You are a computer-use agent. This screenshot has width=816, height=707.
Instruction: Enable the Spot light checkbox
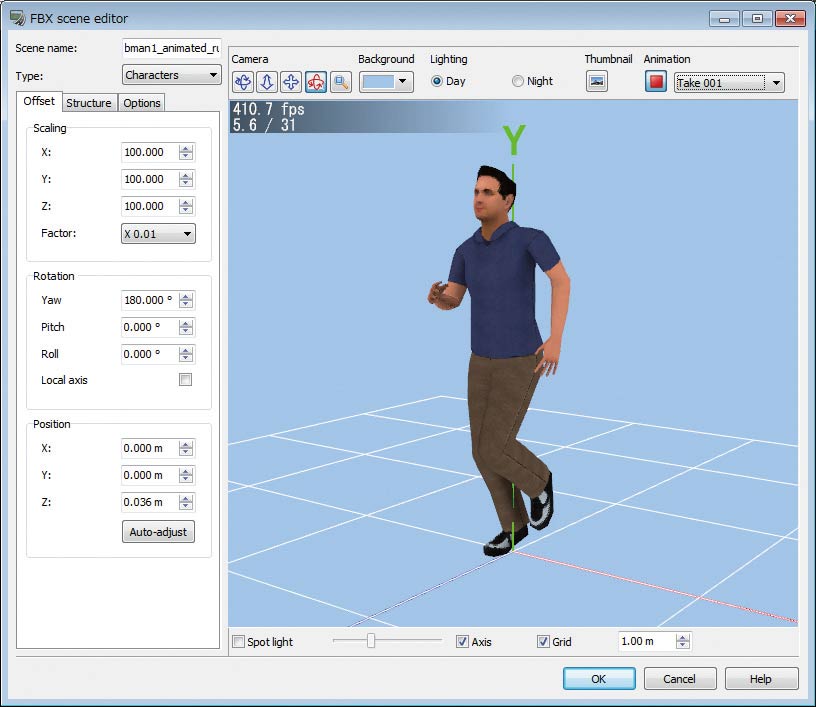pyautogui.click(x=238, y=642)
